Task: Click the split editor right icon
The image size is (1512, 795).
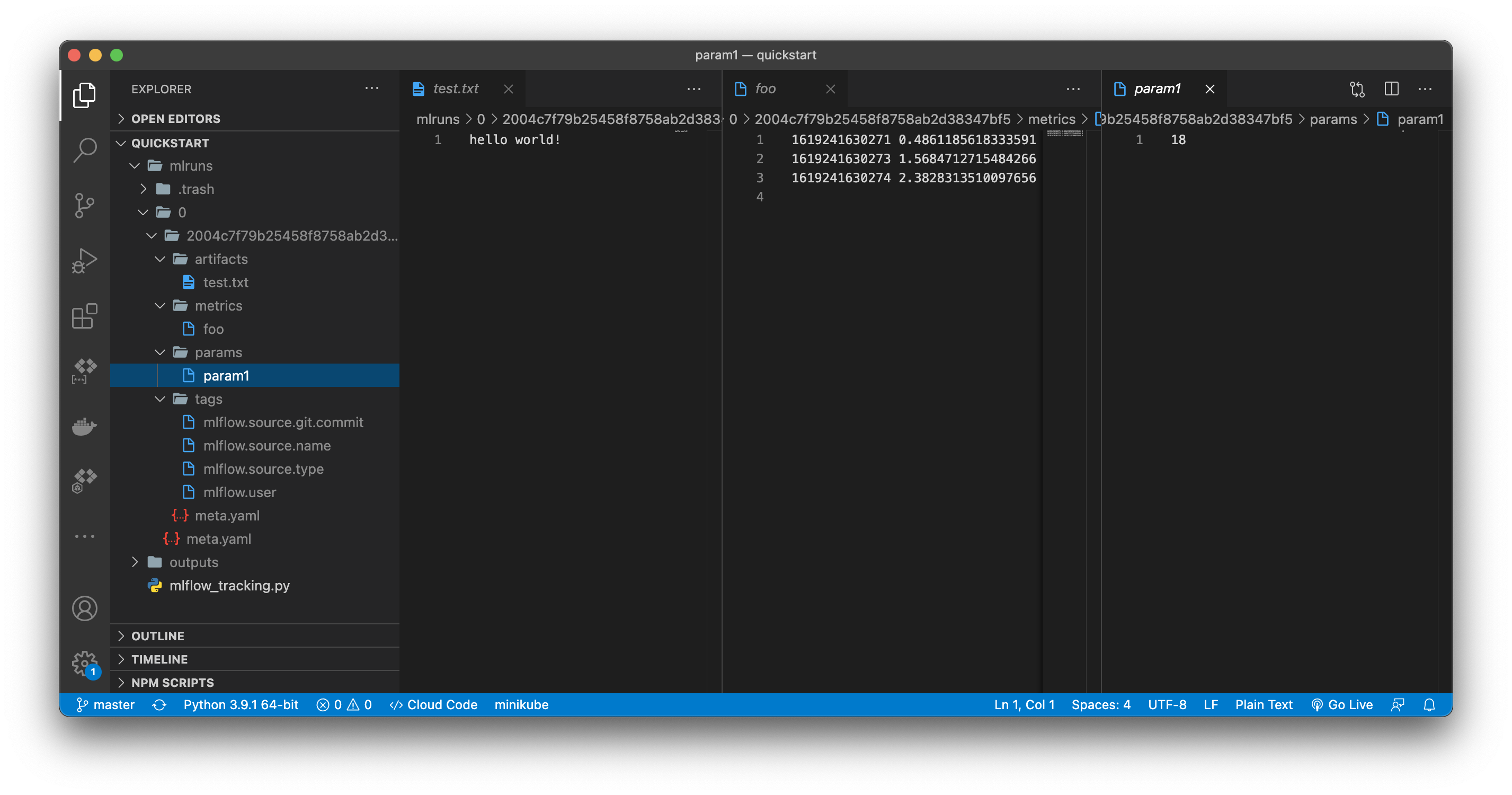Action: pyautogui.click(x=1391, y=89)
